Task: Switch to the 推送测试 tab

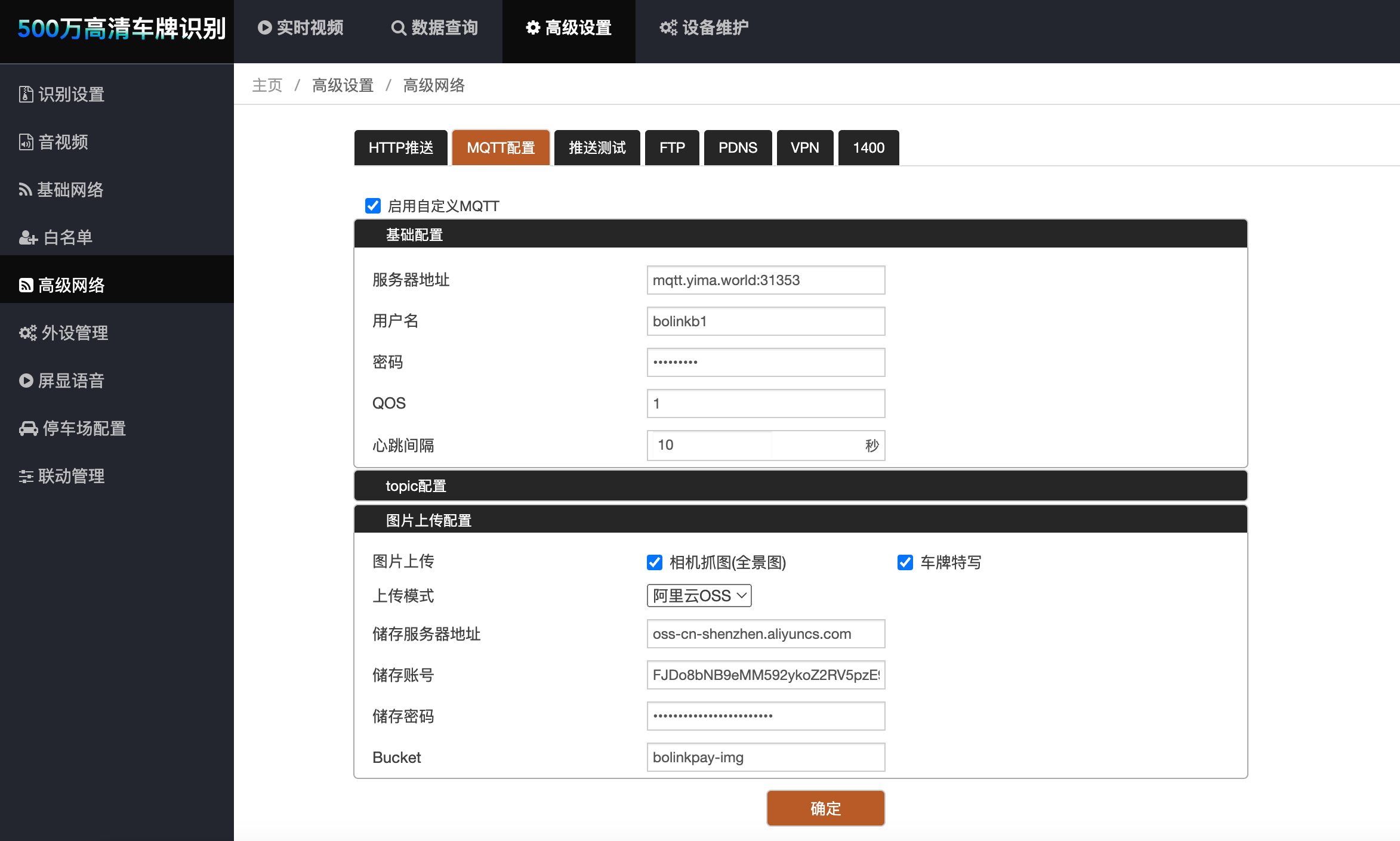Action: click(x=597, y=147)
